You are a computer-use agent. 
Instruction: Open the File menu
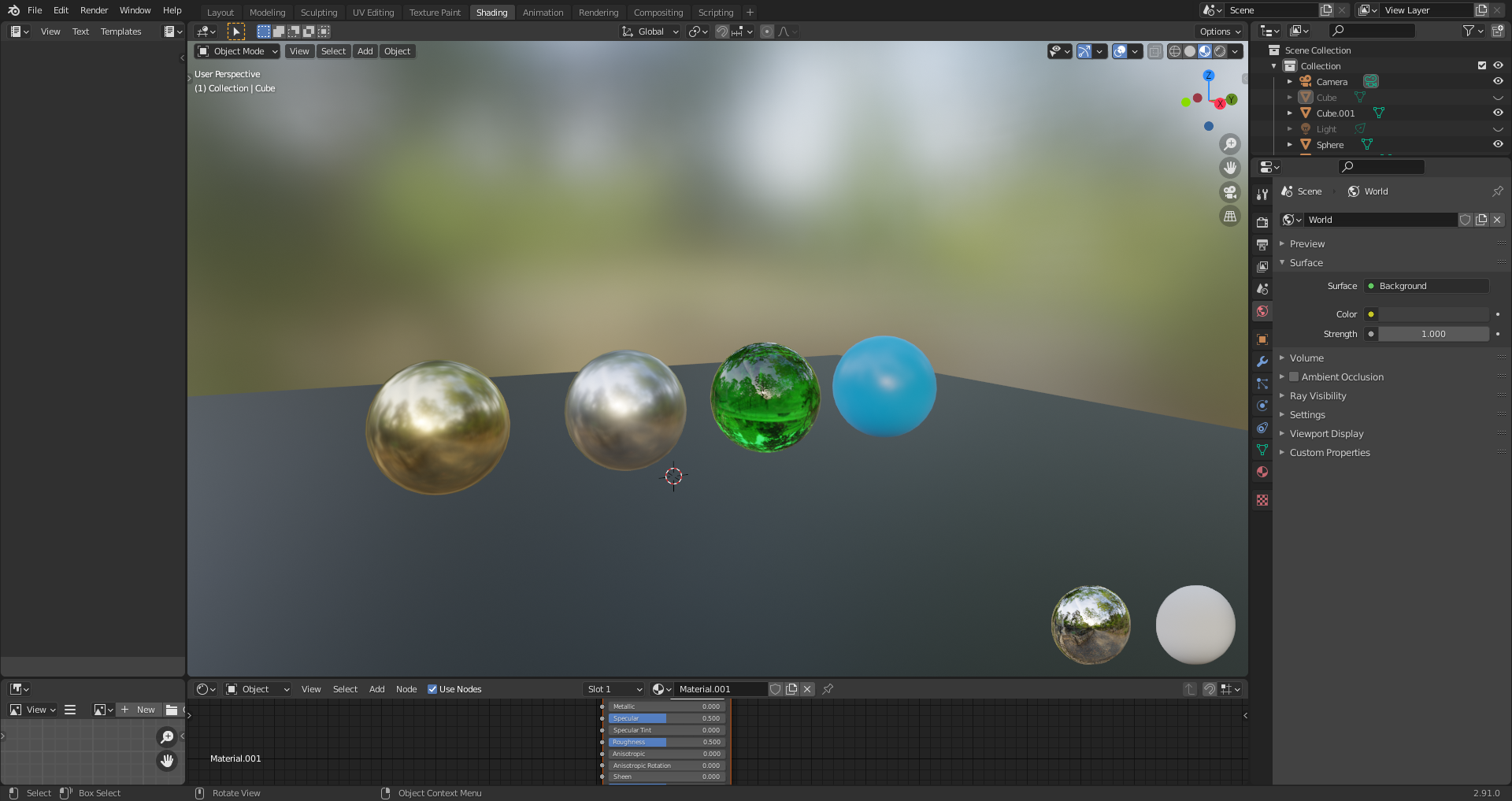(x=35, y=10)
